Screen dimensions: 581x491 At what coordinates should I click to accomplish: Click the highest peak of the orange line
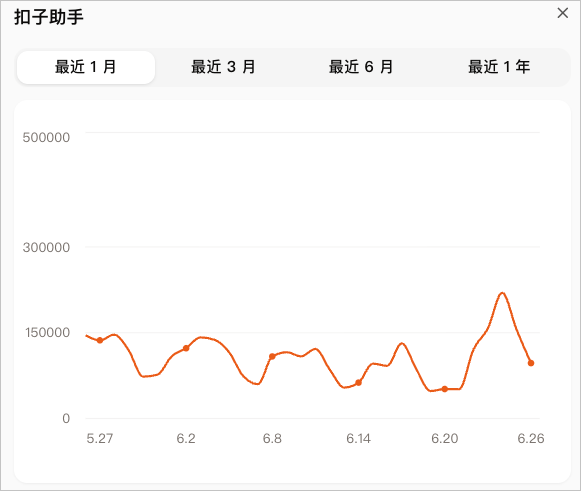coord(502,293)
